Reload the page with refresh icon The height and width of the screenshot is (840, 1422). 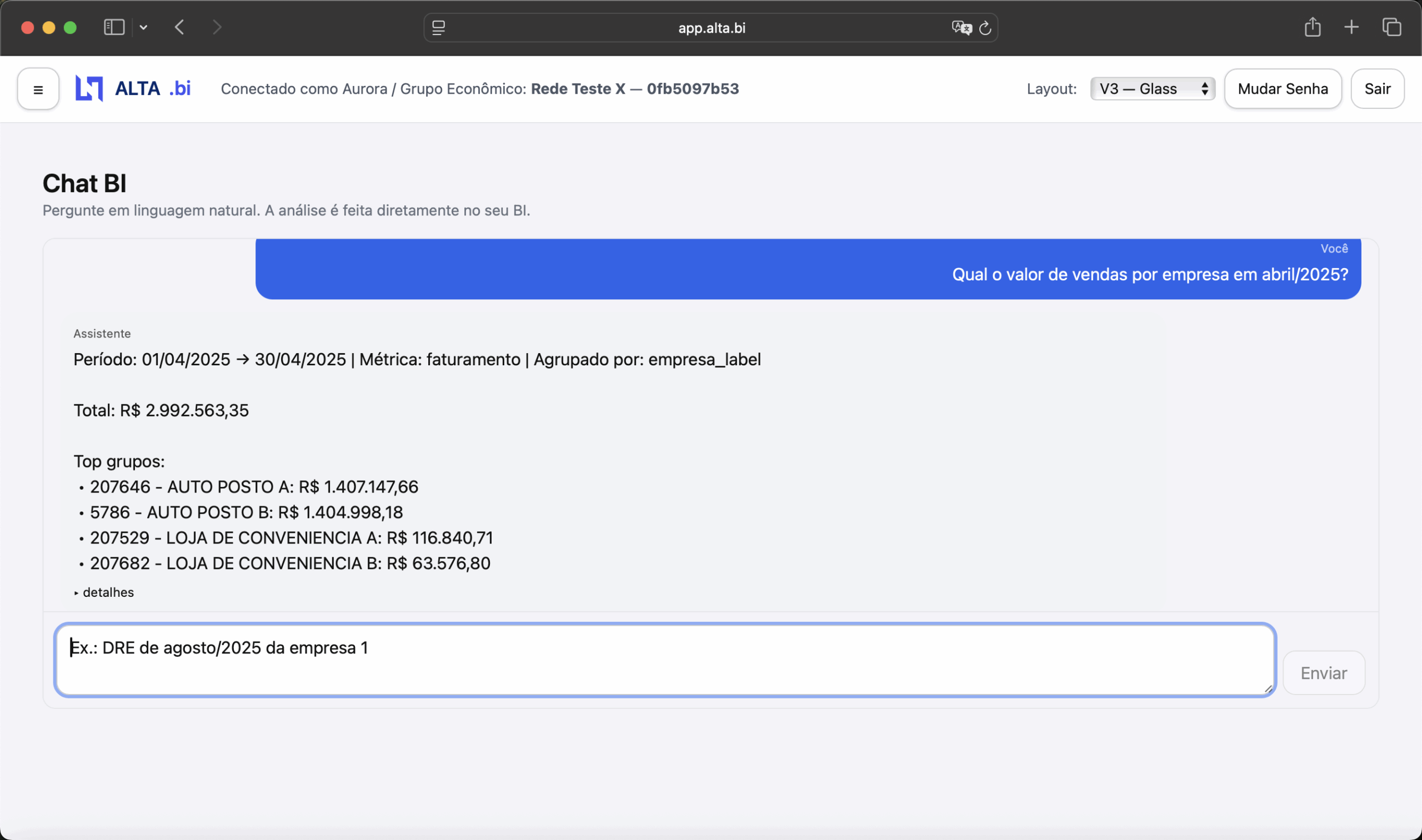(x=985, y=28)
